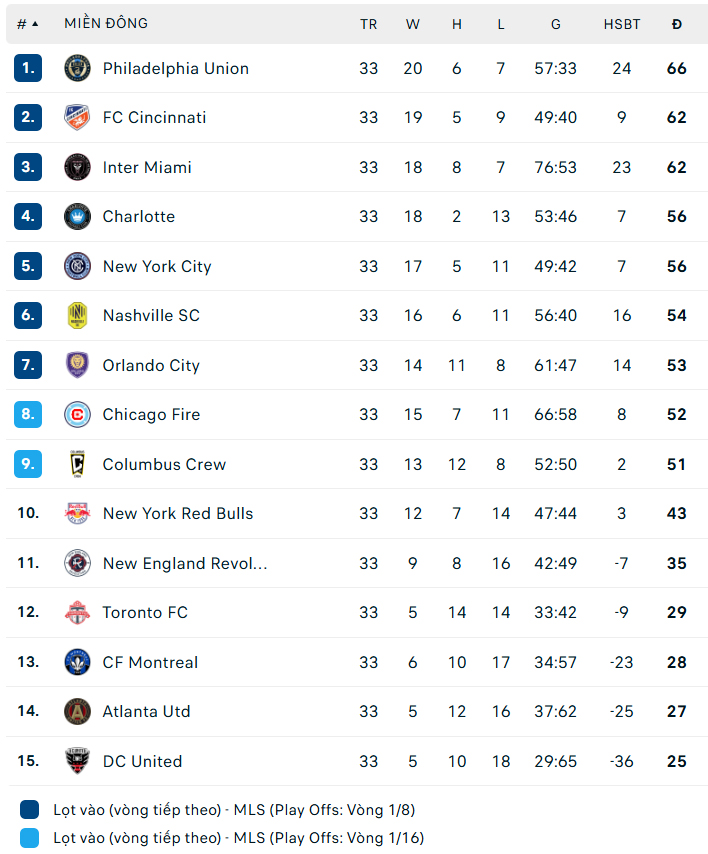Click the Inter Miami club crest
708x854 pixels.
click(77, 167)
